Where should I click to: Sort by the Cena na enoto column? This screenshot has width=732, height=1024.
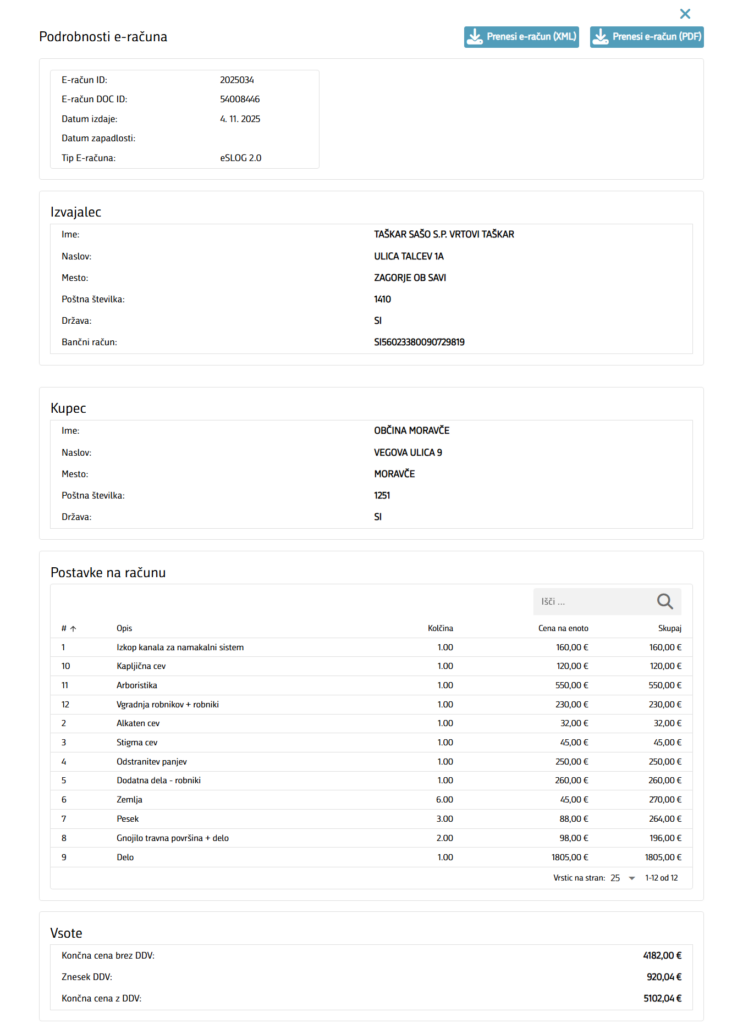click(x=562, y=629)
